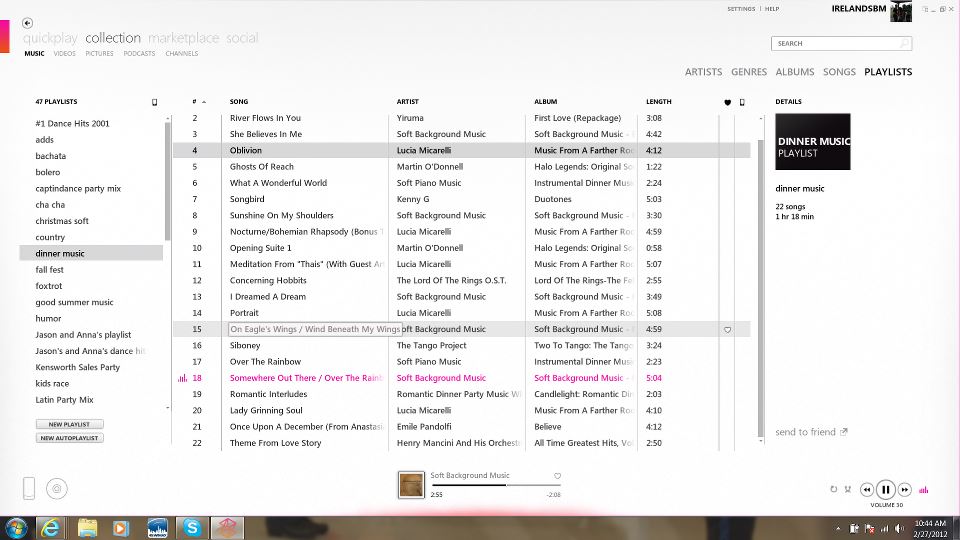Viewport: 960px width, 540px height.
Task: Open Windows Explorer folder in the taskbar
Action: 87,528
